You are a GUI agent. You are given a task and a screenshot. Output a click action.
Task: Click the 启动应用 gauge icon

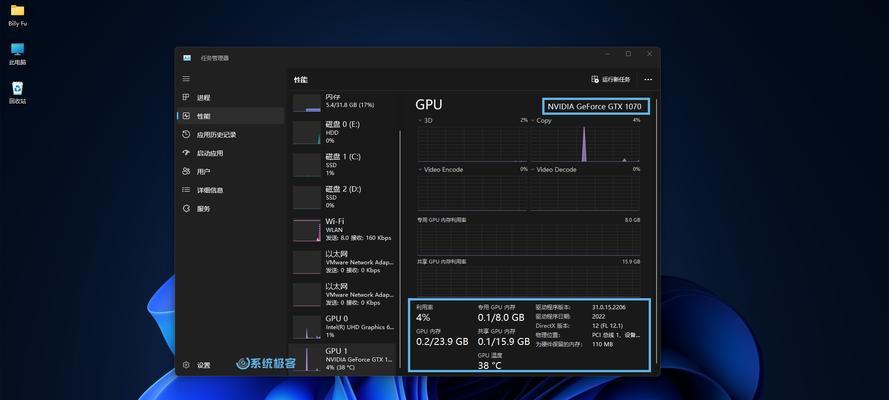coord(186,153)
